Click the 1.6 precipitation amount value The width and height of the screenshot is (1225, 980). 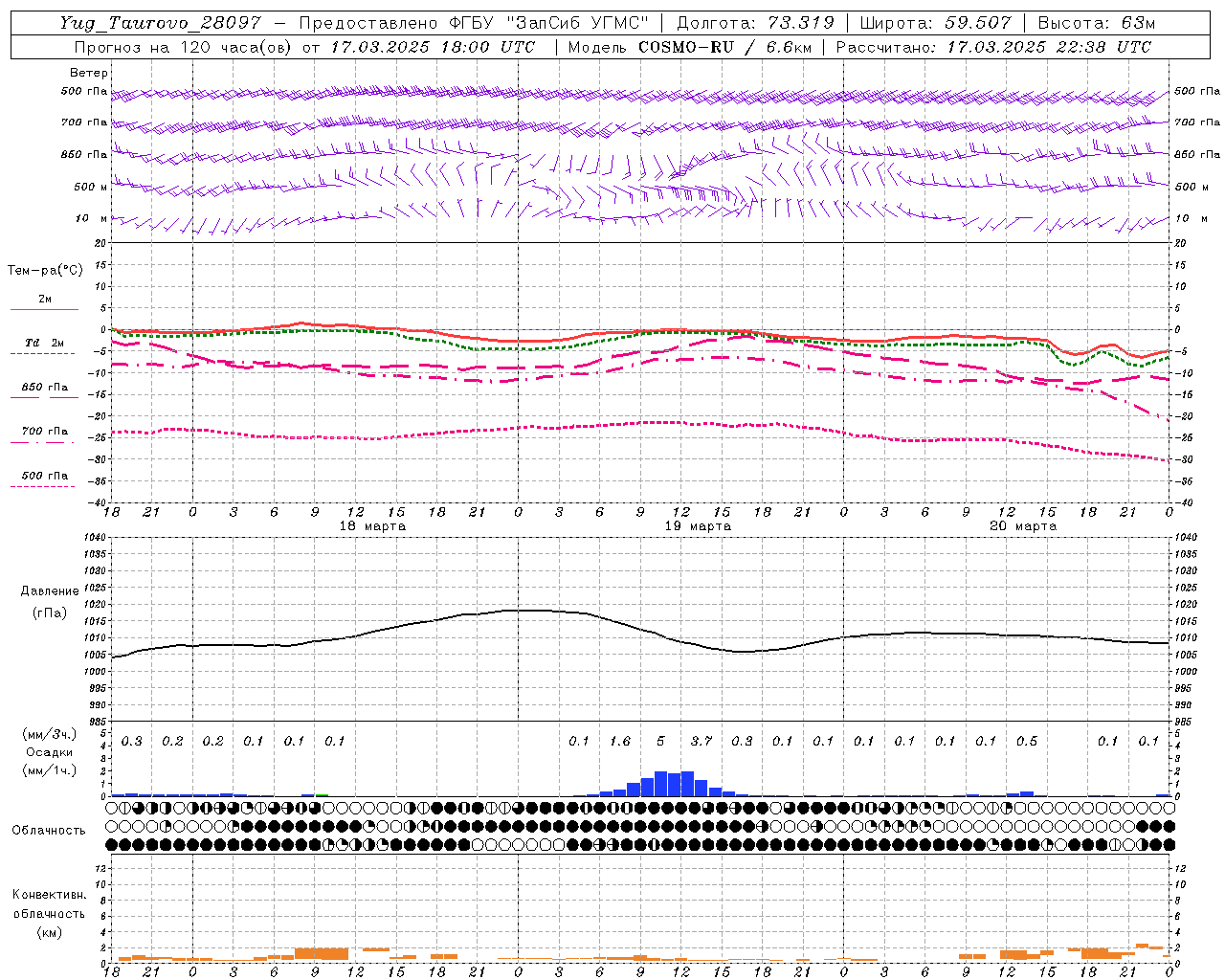(x=620, y=741)
